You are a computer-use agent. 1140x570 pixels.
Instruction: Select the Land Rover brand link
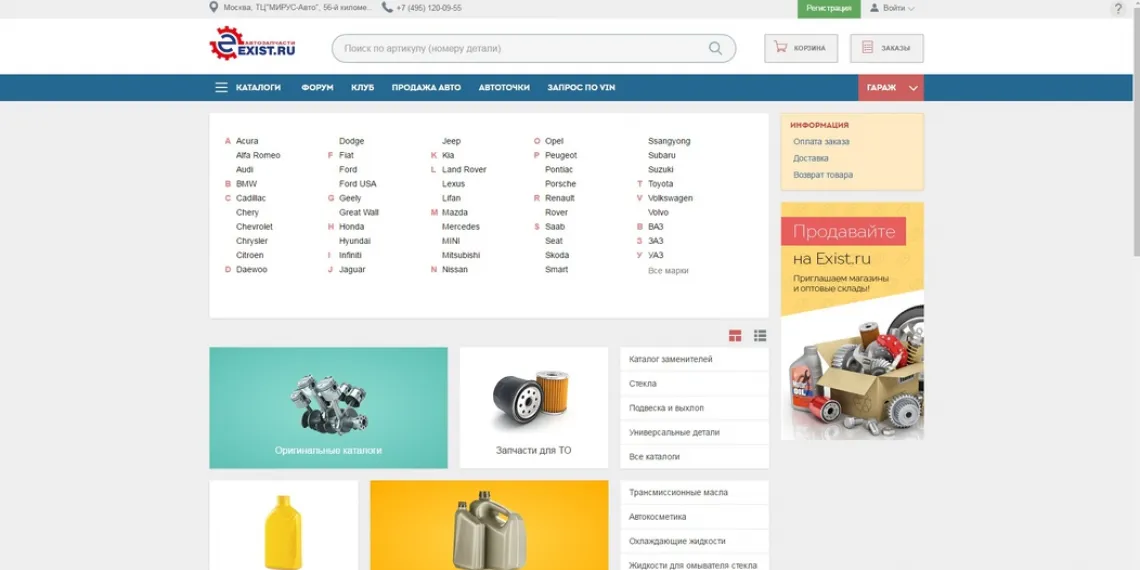(464, 169)
